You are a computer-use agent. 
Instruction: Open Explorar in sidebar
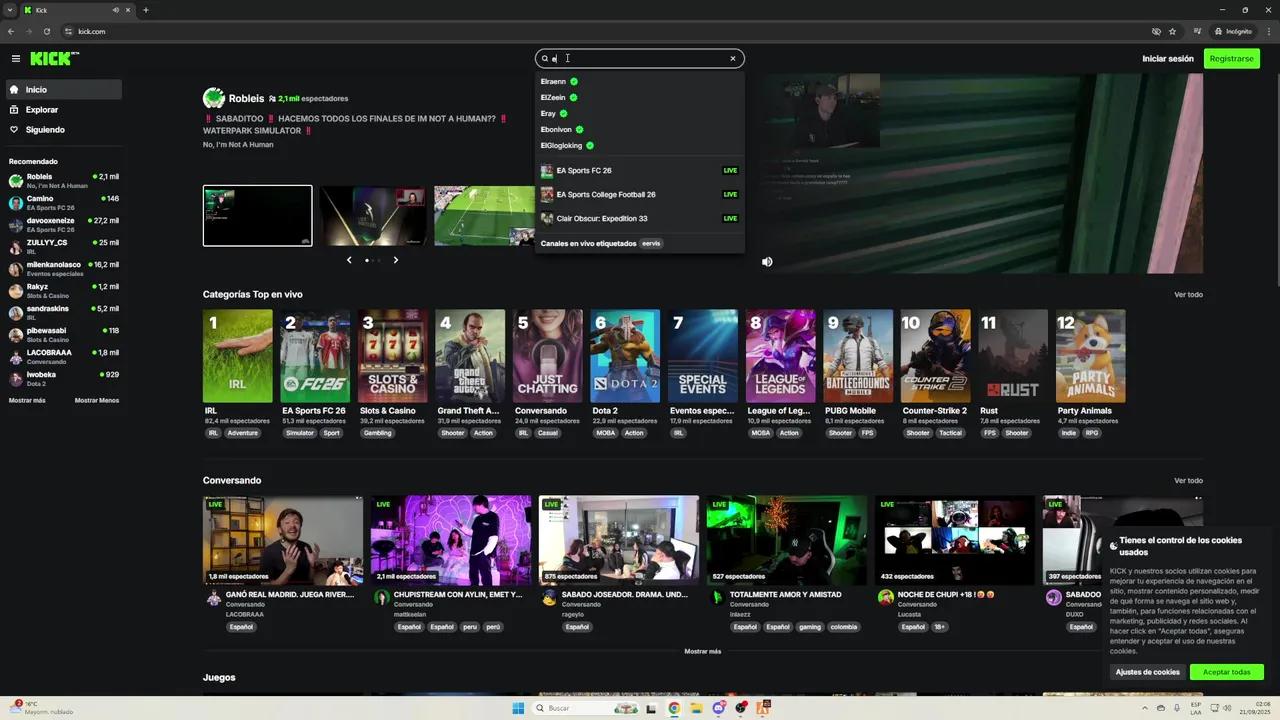[x=64, y=110]
